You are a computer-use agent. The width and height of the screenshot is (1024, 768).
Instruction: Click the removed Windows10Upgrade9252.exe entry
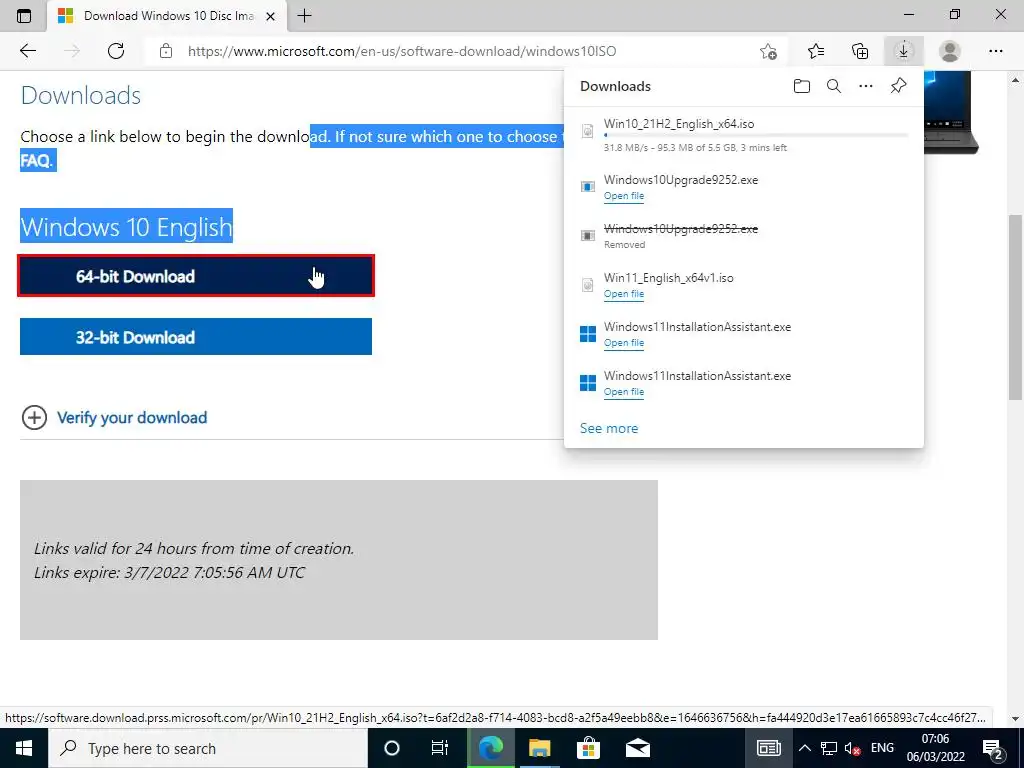point(744,235)
